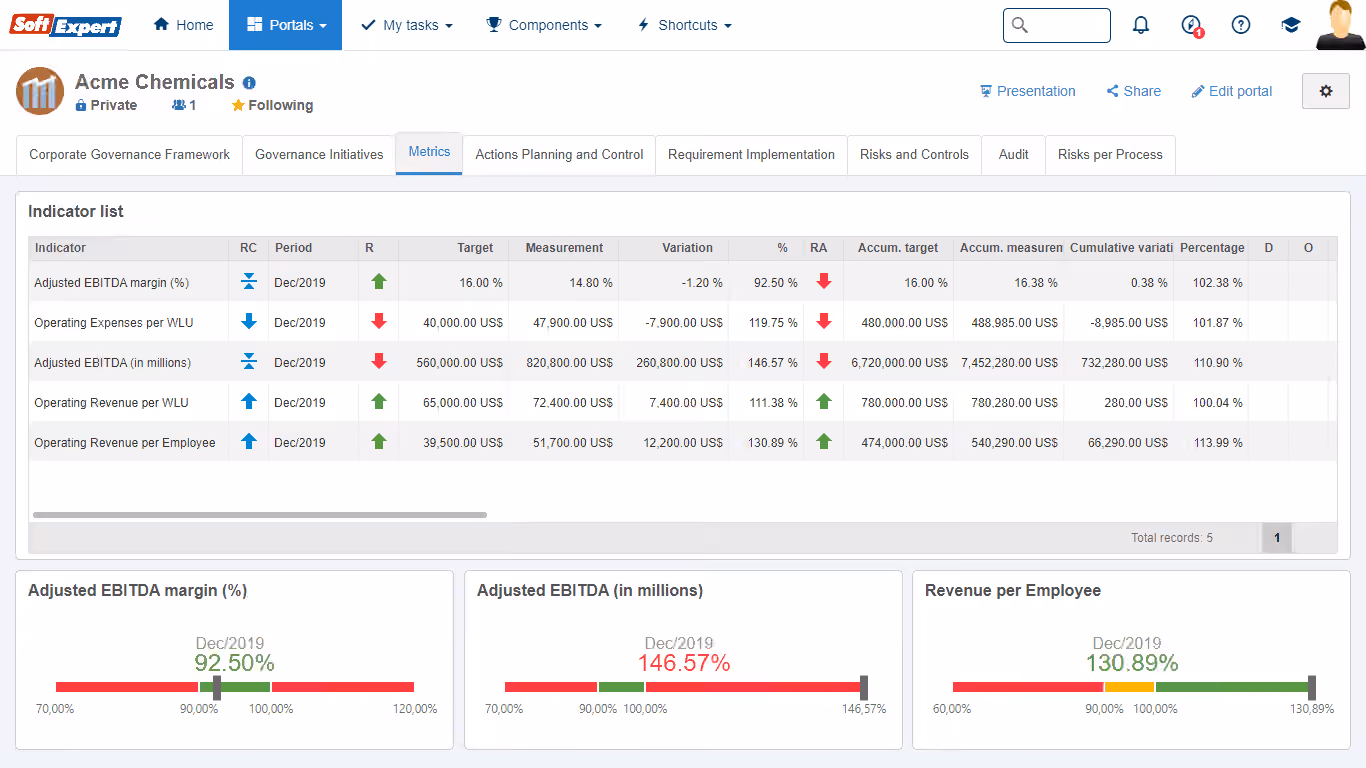Click the indicator list horizontal scrollbar
Image resolution: width=1366 pixels, height=768 pixels.
(x=260, y=515)
